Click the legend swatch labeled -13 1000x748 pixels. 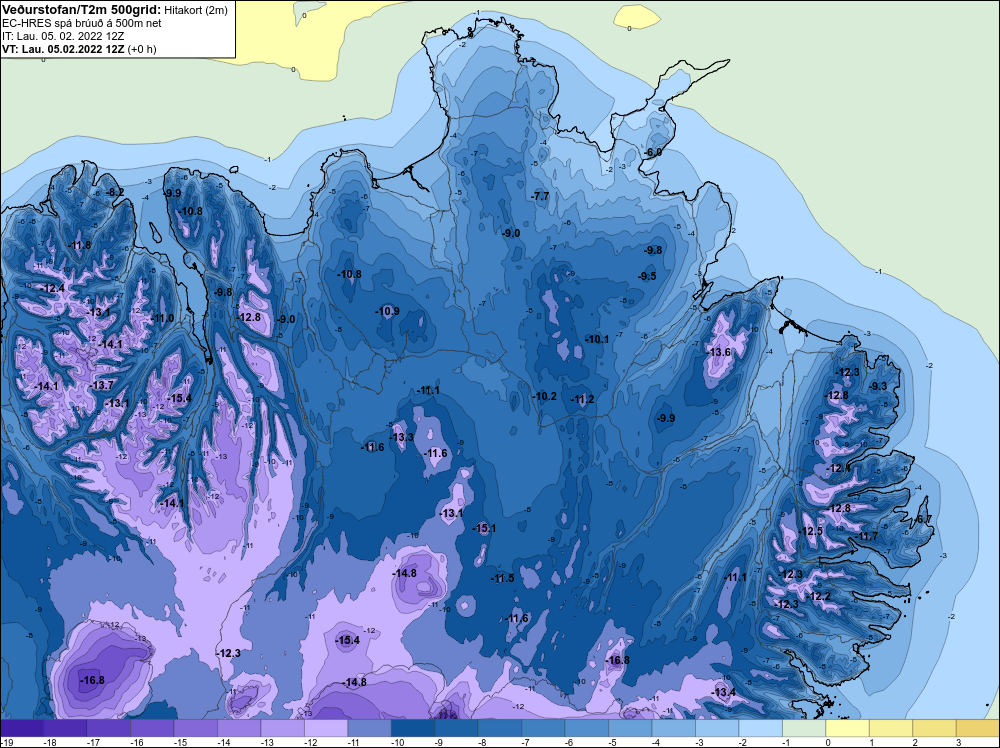(283, 729)
